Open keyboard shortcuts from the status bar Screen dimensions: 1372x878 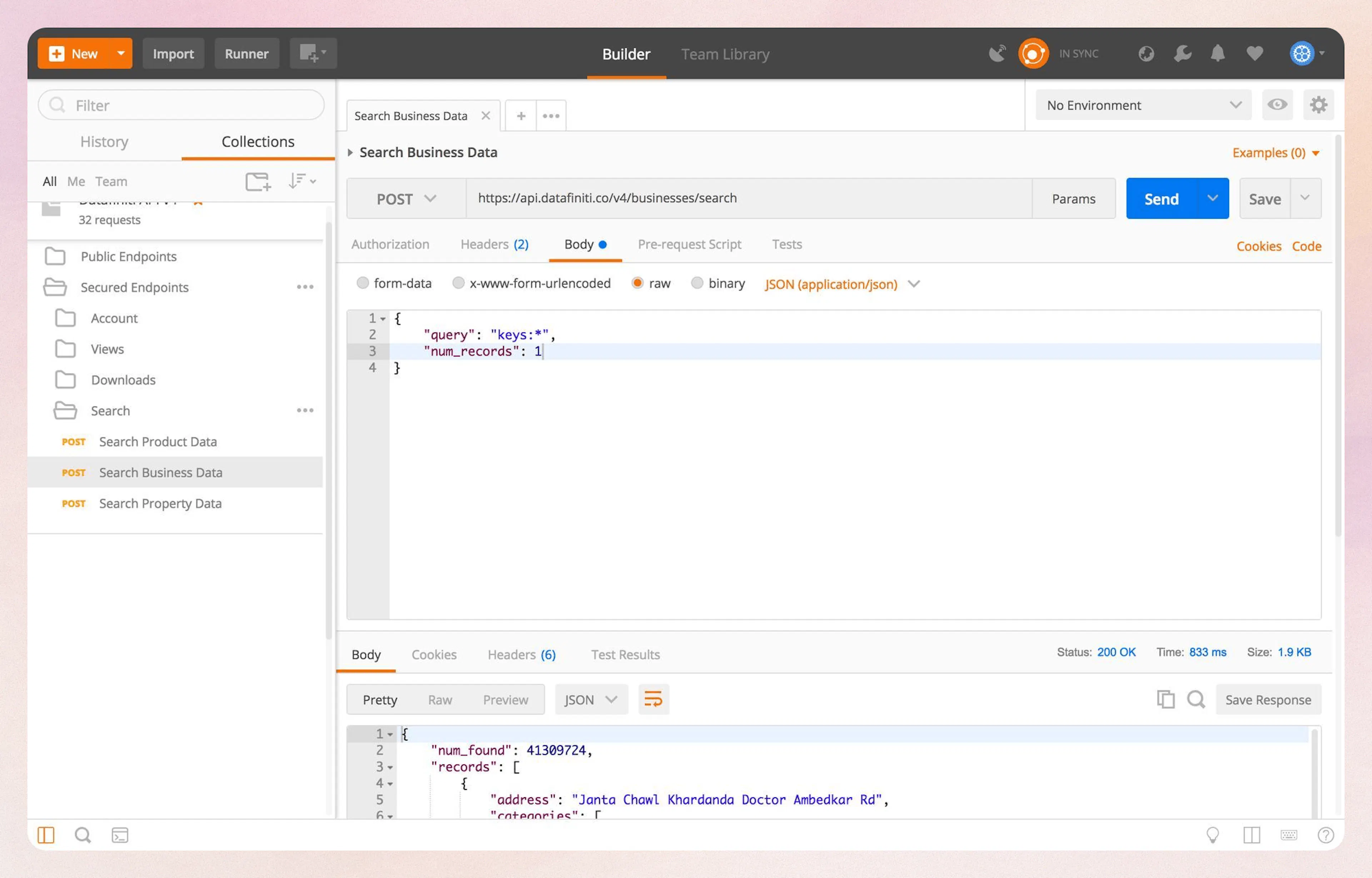tap(1289, 835)
